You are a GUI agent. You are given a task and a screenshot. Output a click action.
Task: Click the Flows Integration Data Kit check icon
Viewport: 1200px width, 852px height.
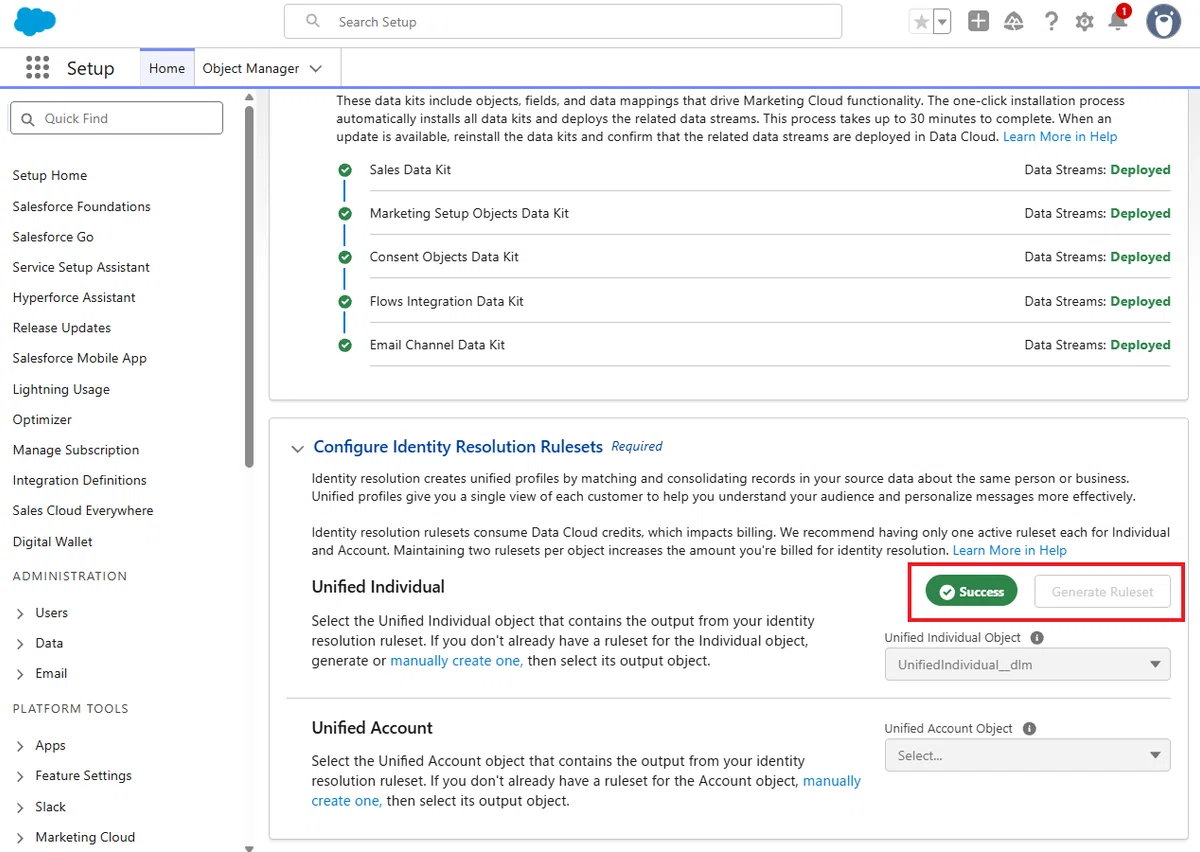pyautogui.click(x=345, y=301)
